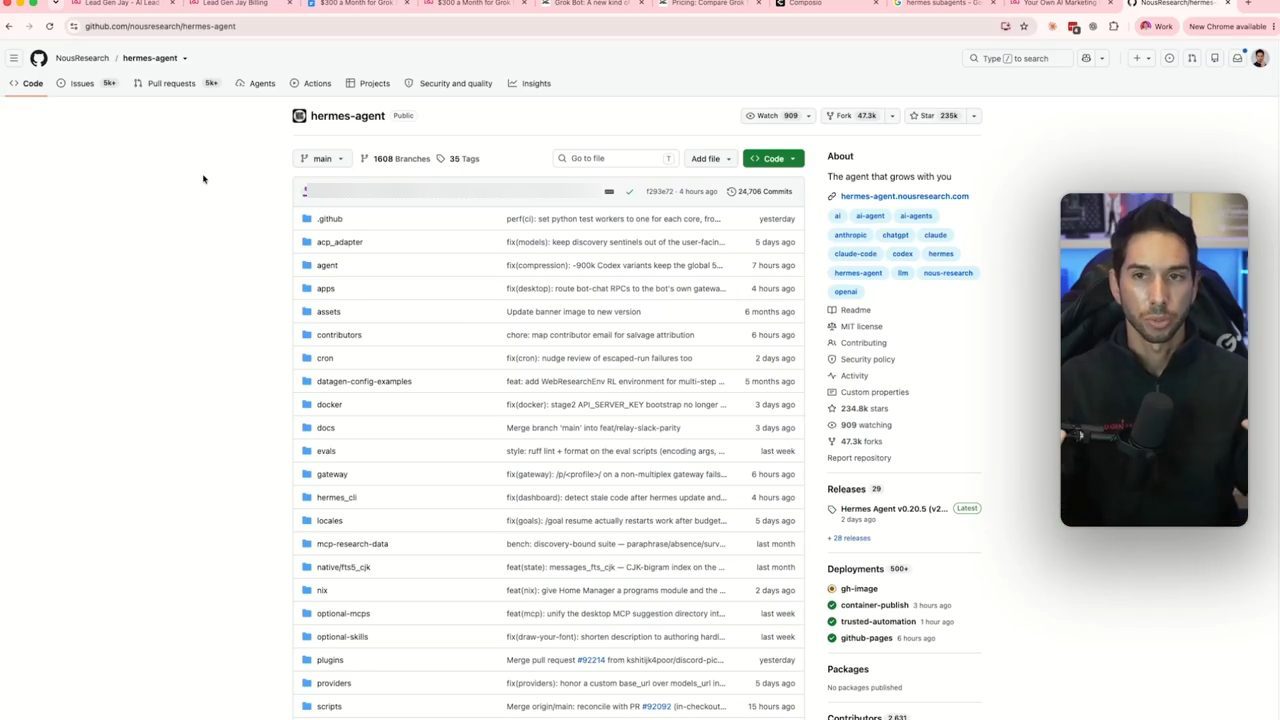Open Copilot chat icon in GitHub header

click(x=1086, y=58)
